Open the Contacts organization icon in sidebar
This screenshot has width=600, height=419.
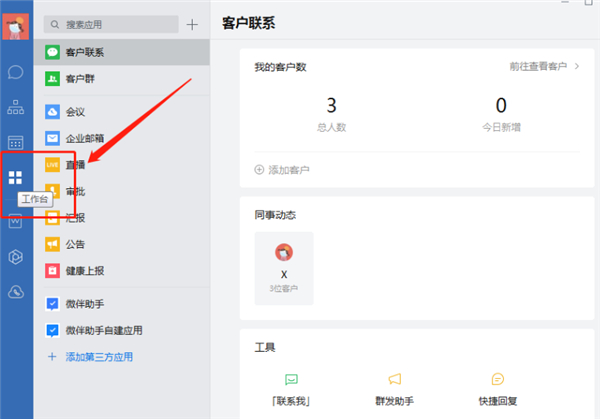[15, 107]
